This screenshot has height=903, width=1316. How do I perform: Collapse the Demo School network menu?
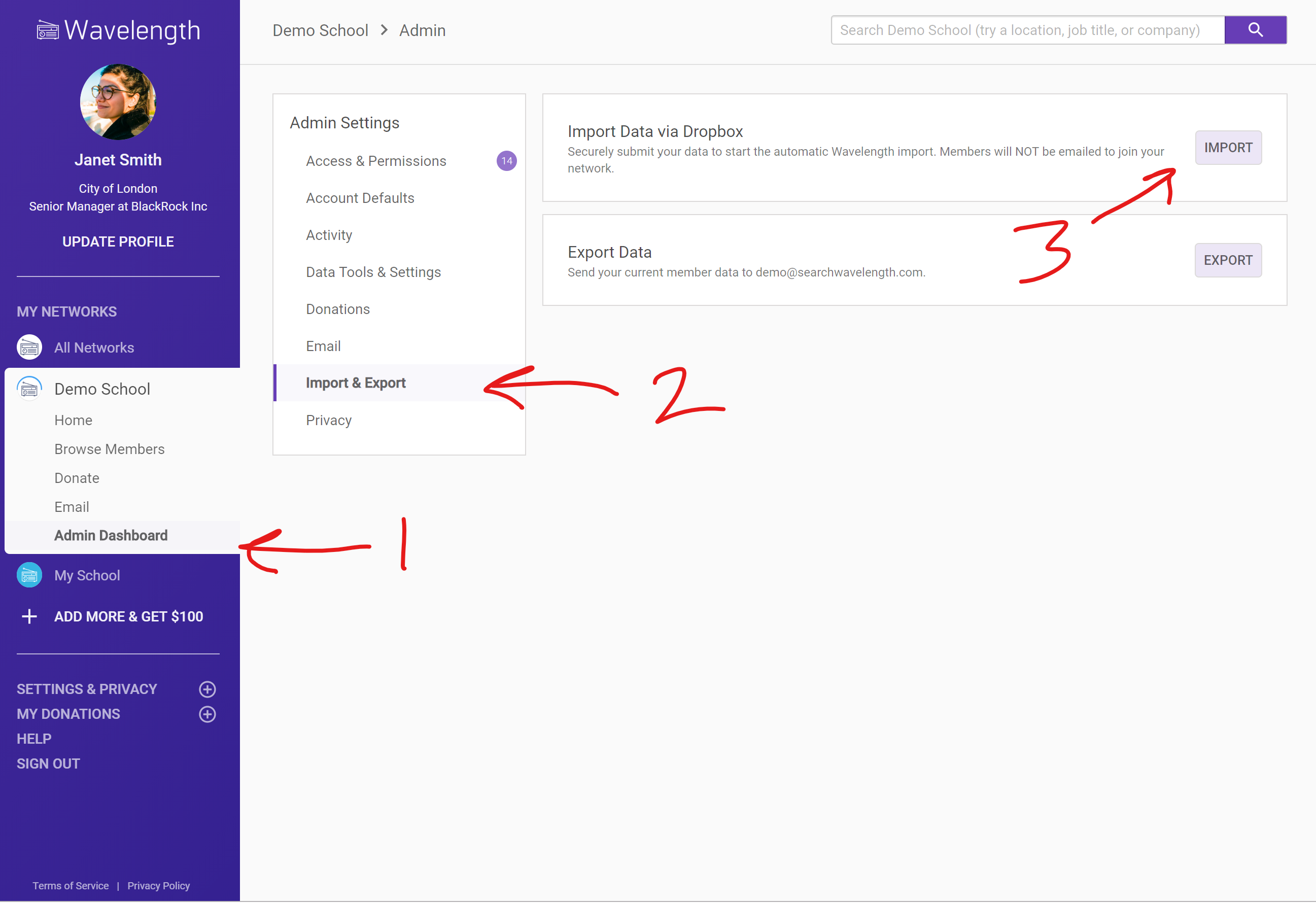point(102,389)
